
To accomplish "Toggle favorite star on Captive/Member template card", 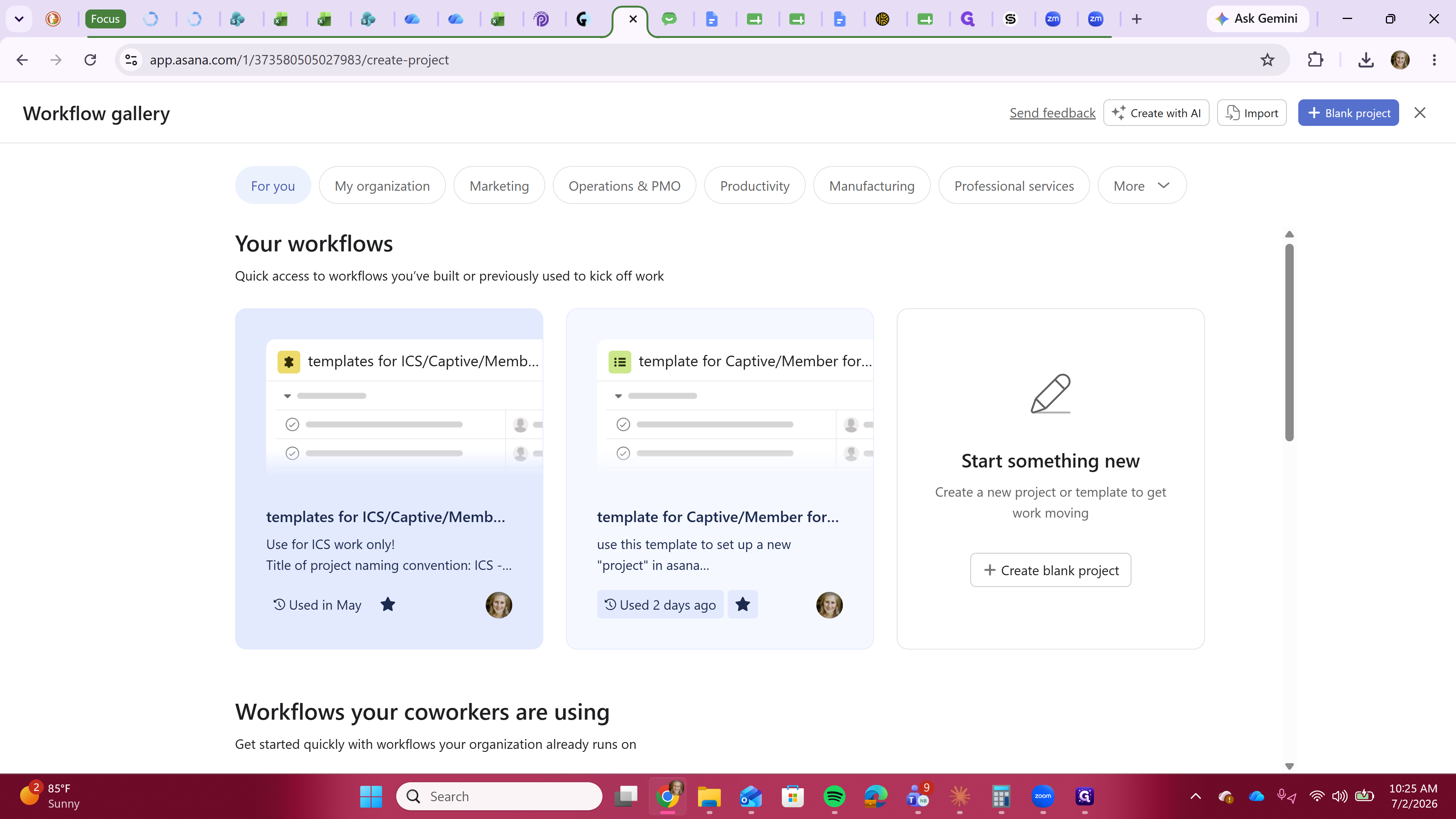I will (743, 605).
